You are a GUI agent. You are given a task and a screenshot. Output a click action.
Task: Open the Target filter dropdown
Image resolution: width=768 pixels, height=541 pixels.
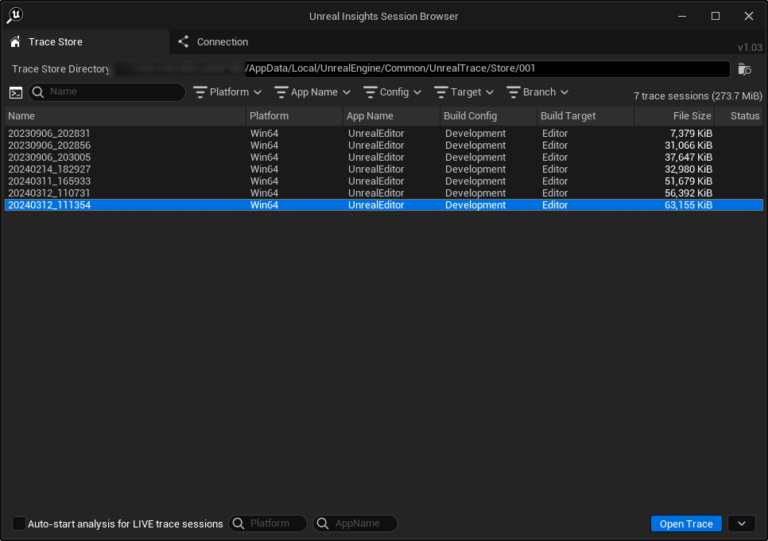pyautogui.click(x=464, y=92)
